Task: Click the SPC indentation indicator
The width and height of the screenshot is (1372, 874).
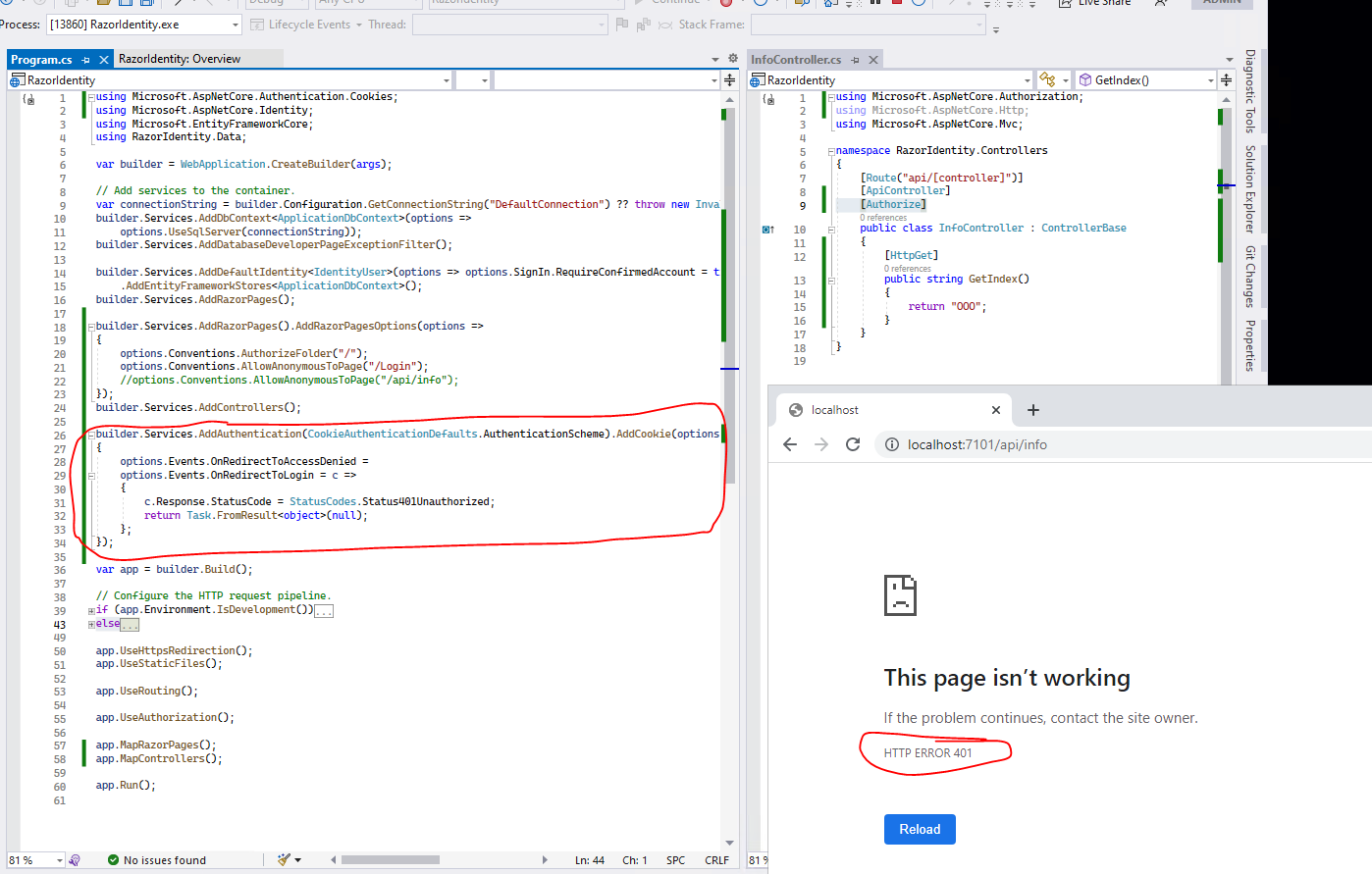Action: click(675, 860)
